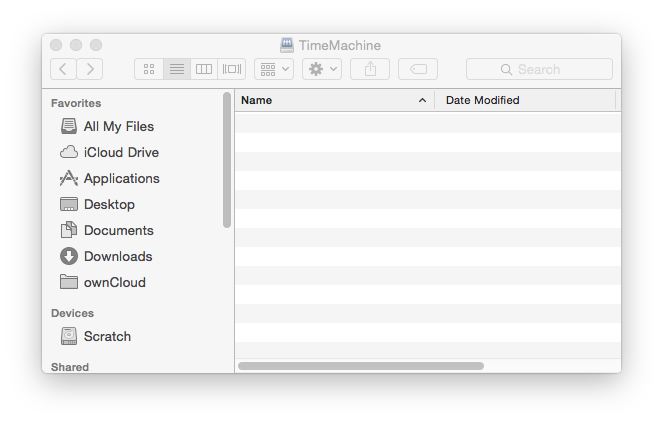Switch to column view
The width and height of the screenshot is (663, 423).
(204, 69)
